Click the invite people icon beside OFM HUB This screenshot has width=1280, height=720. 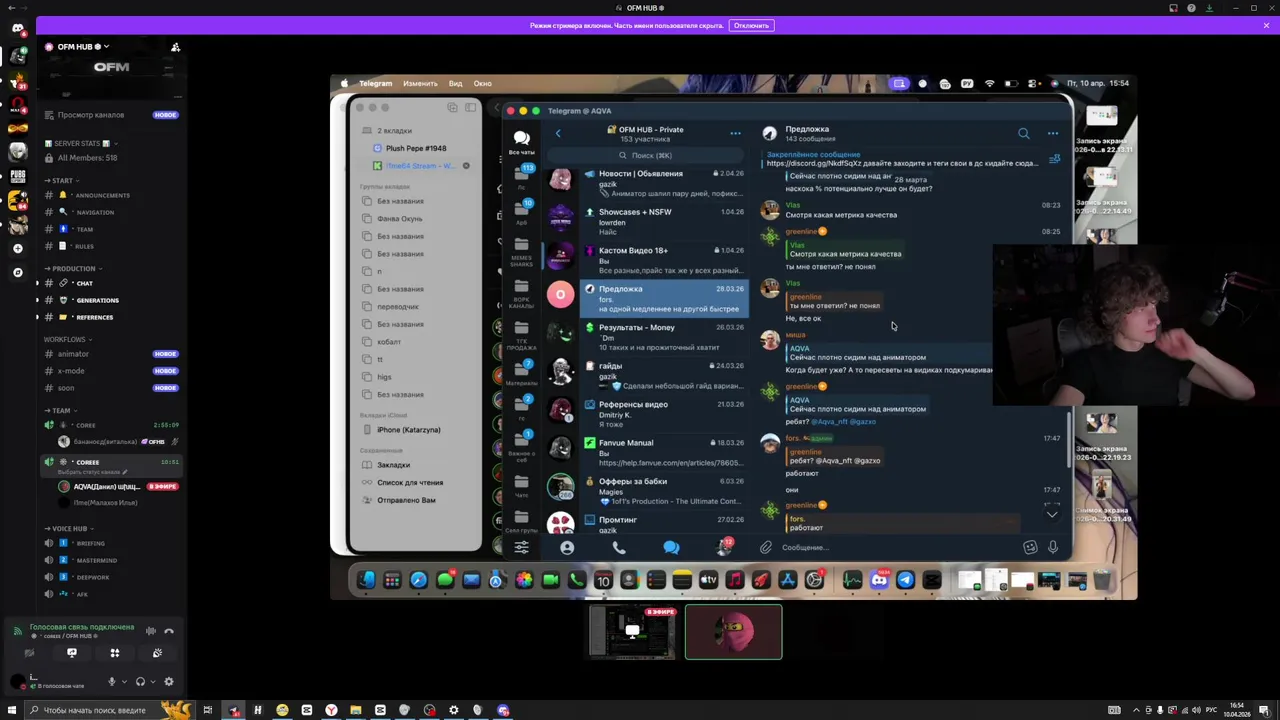pyautogui.click(x=175, y=47)
